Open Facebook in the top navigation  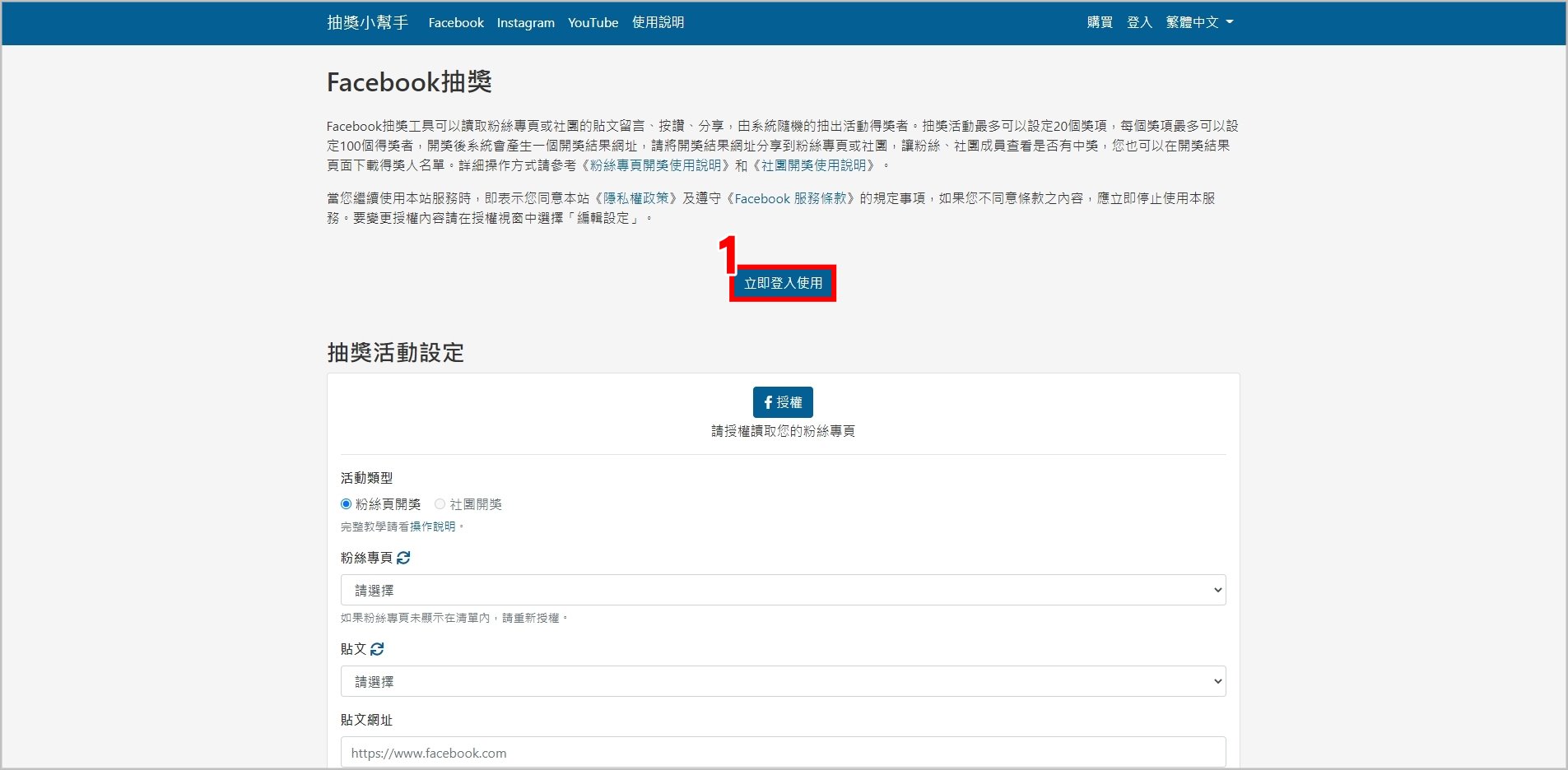tap(456, 22)
